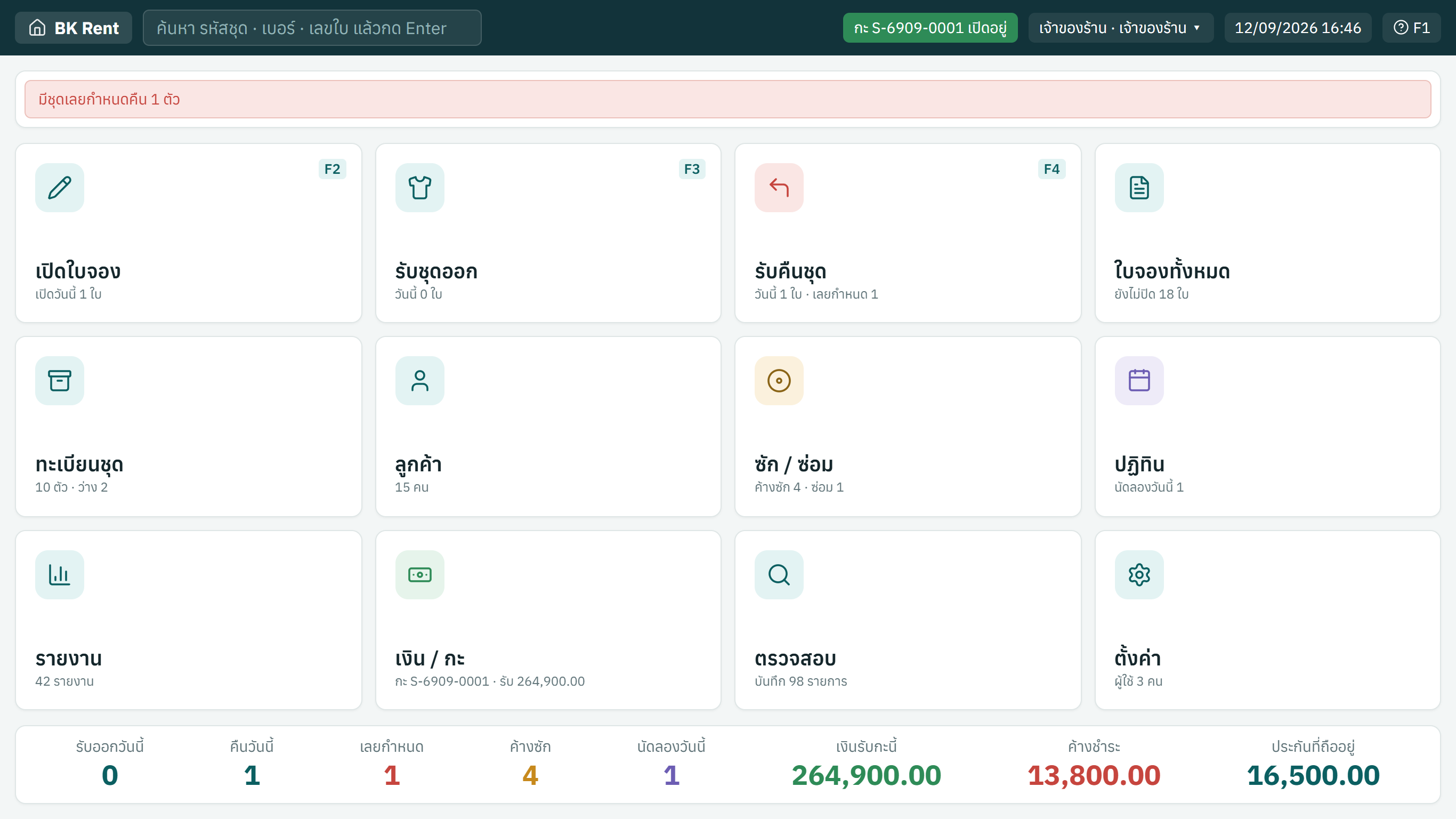The height and width of the screenshot is (819, 1456).
Task: Click the gear icon on ตั้งค่า card
Action: (x=1139, y=575)
